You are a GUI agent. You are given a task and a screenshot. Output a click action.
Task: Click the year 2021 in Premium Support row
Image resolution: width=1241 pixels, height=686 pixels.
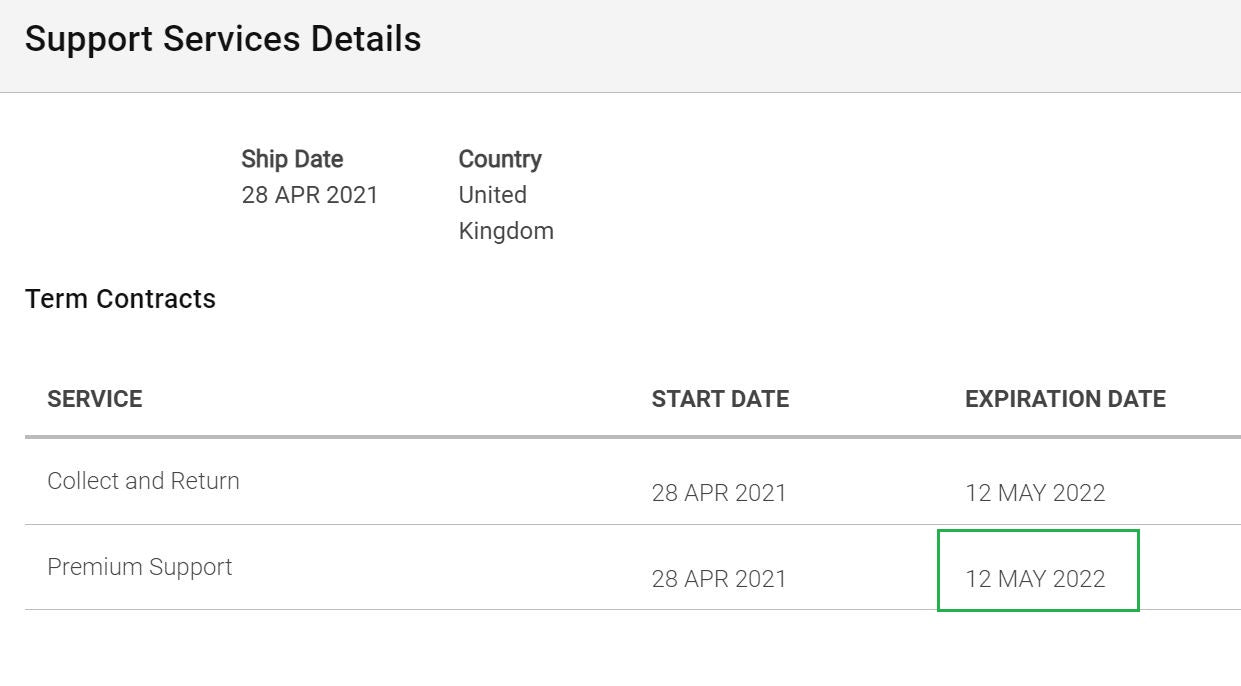coord(761,579)
